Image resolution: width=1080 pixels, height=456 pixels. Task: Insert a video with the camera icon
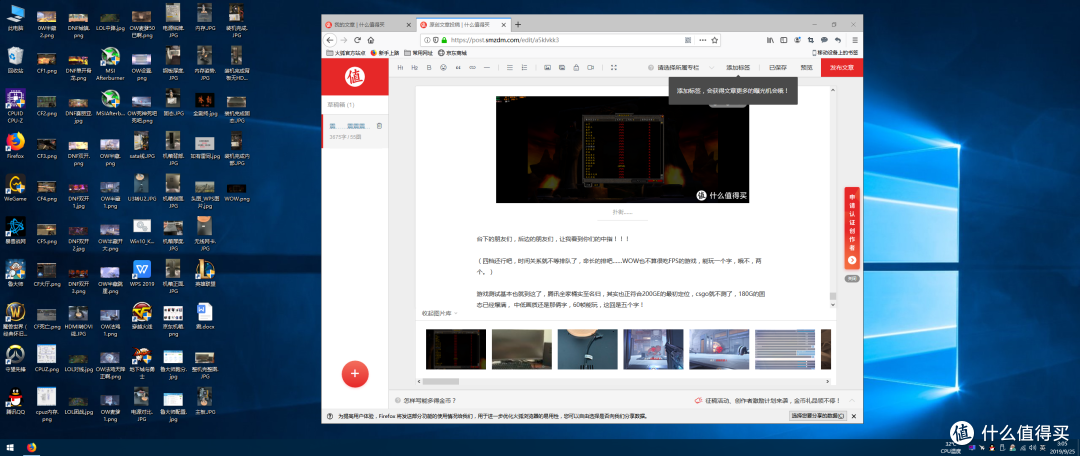click(x=590, y=68)
